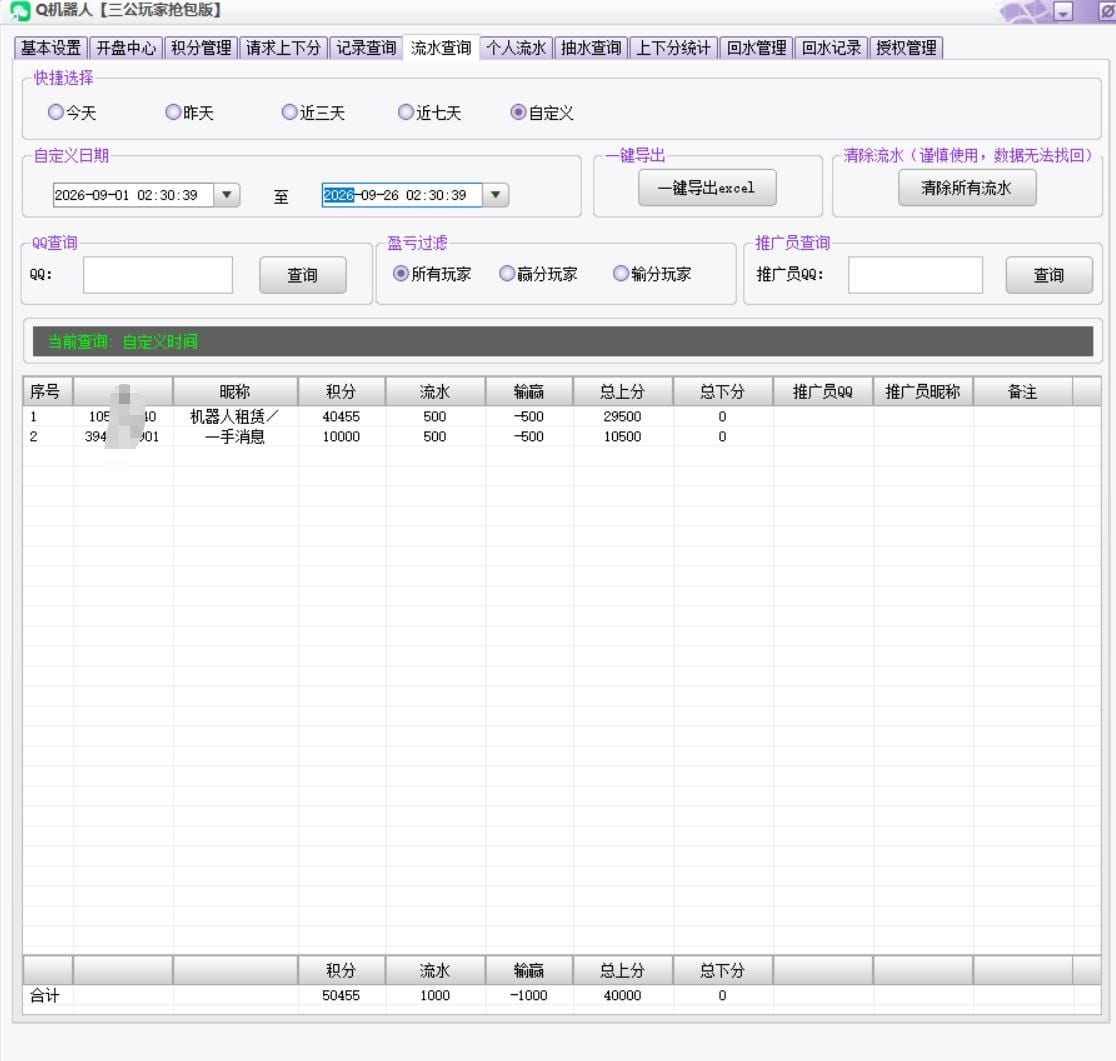Switch to the 授权管理 tab
The height and width of the screenshot is (1061, 1116).
906,48
